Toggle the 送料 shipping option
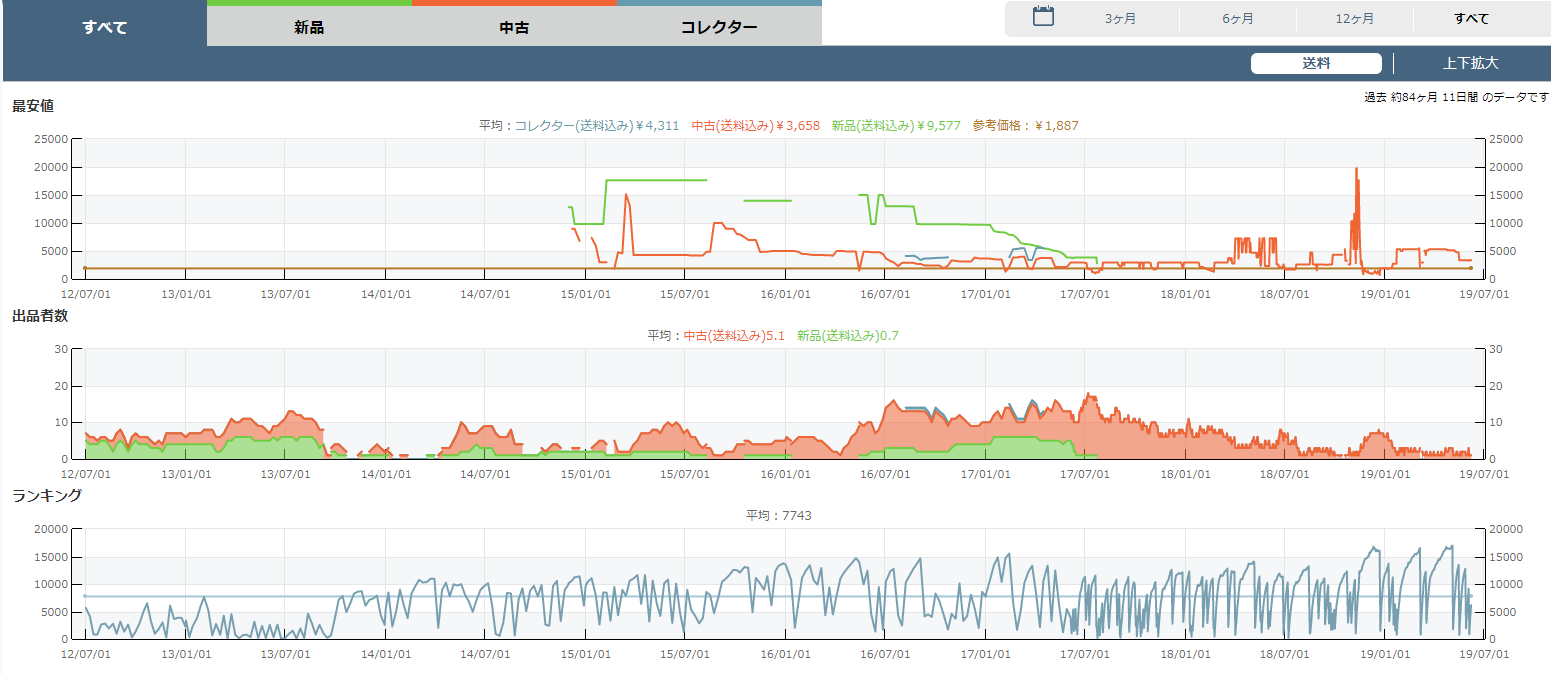This screenshot has height=674, width=1551. [x=1316, y=63]
